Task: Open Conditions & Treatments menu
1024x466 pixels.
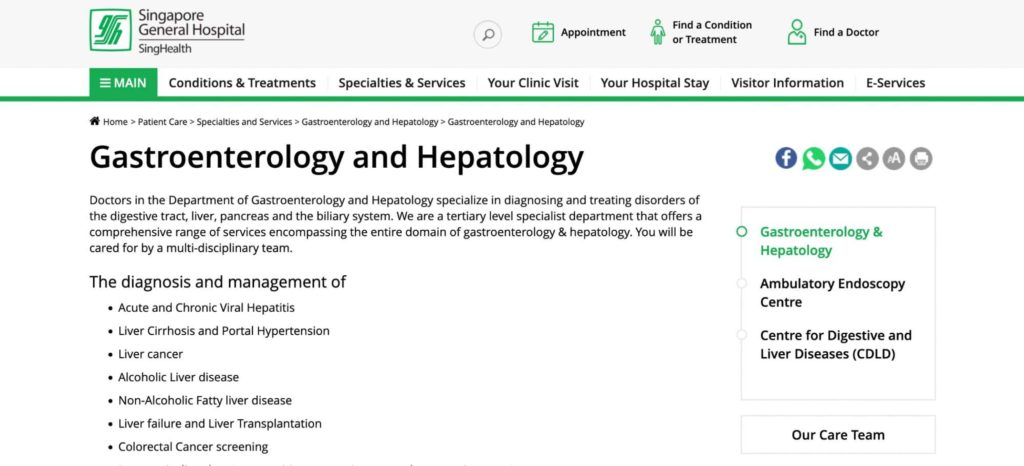Action: coord(242,83)
